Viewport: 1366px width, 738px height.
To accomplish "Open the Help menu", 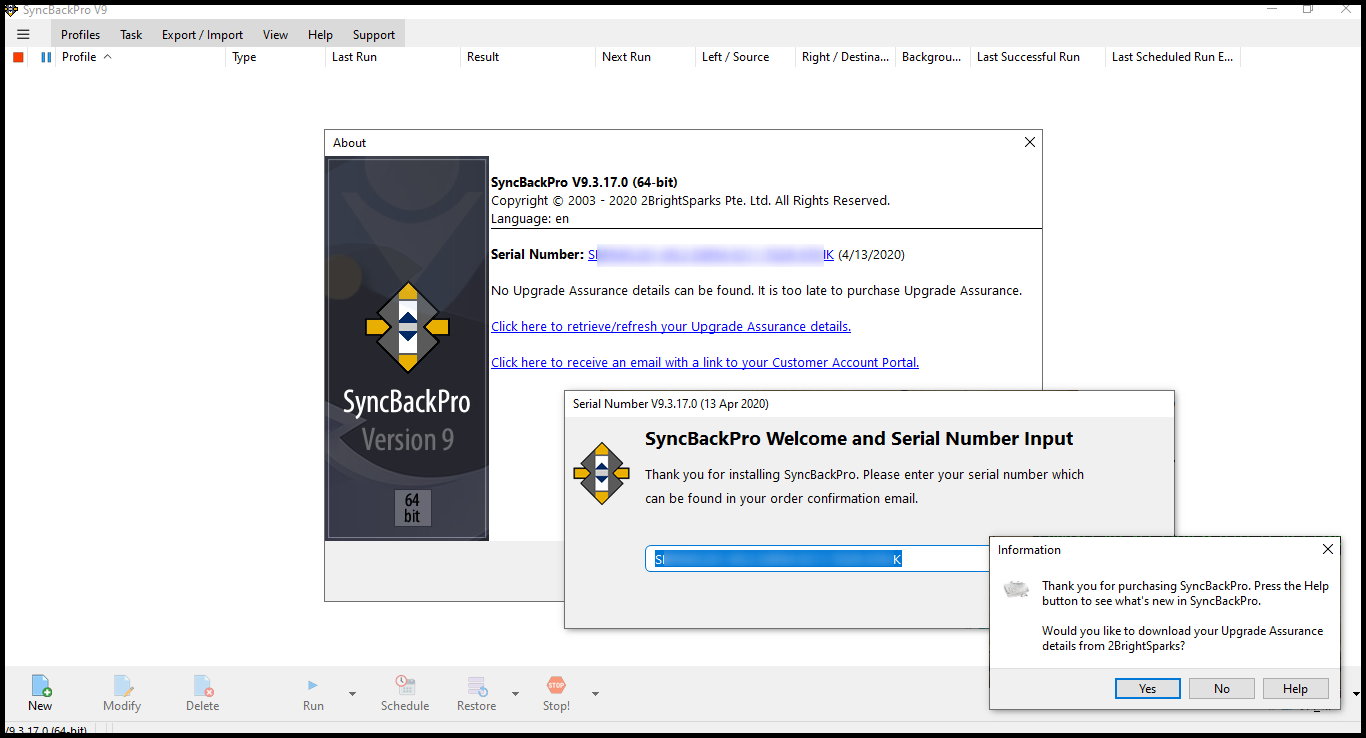I will click(320, 35).
